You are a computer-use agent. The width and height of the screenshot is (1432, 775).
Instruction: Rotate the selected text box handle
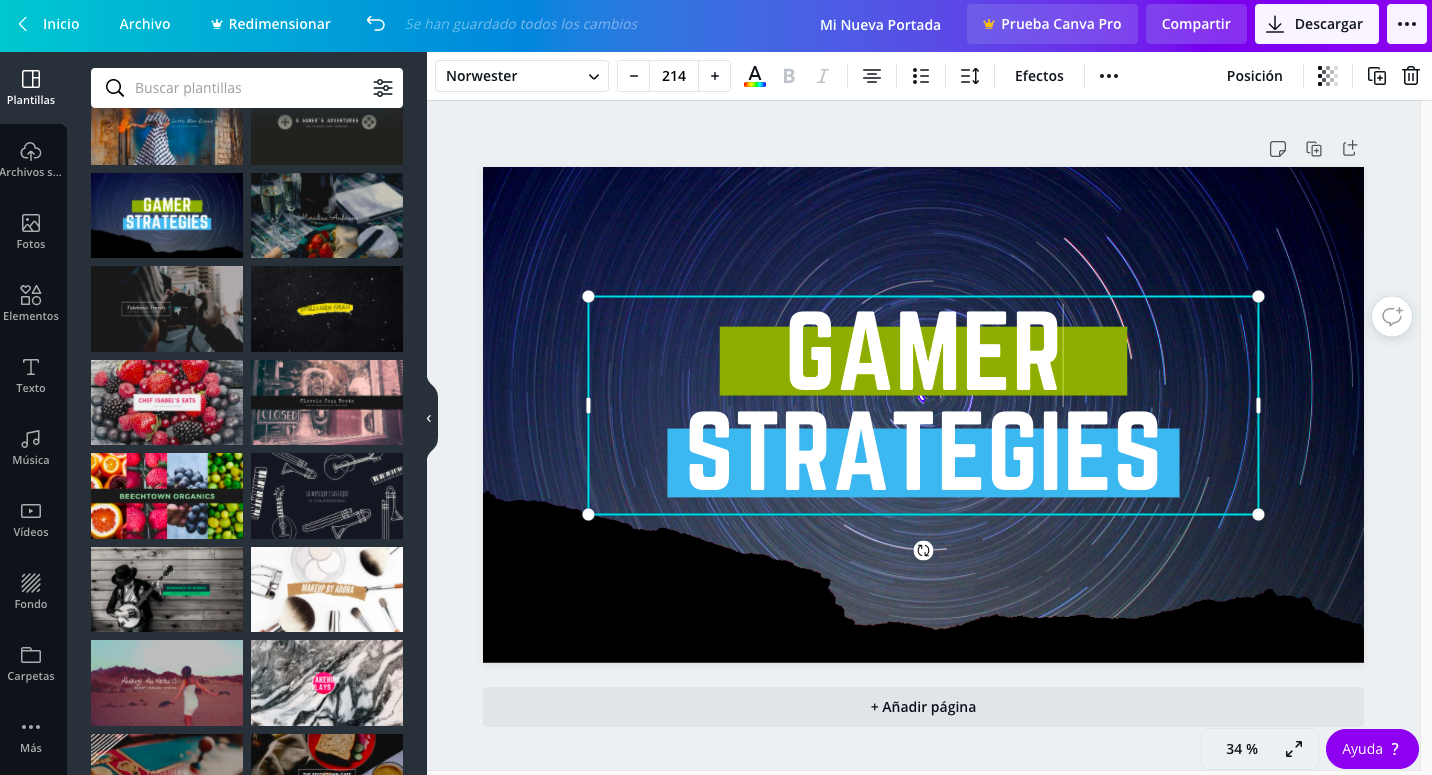[x=923, y=551]
